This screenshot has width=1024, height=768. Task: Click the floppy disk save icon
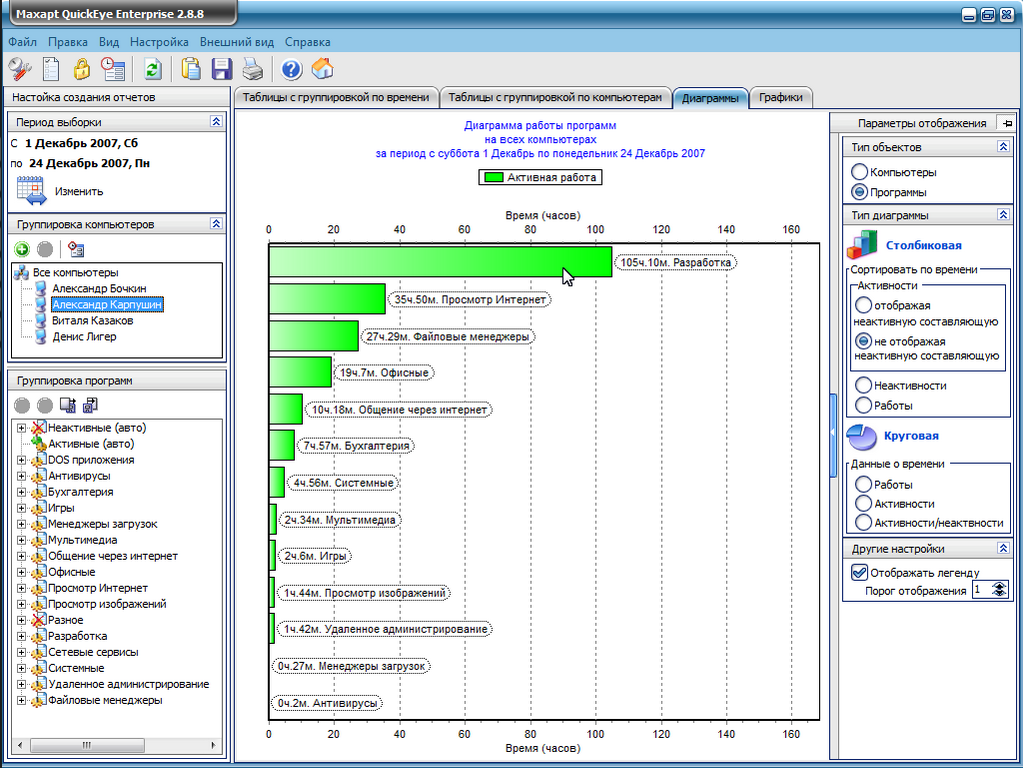coord(222,69)
